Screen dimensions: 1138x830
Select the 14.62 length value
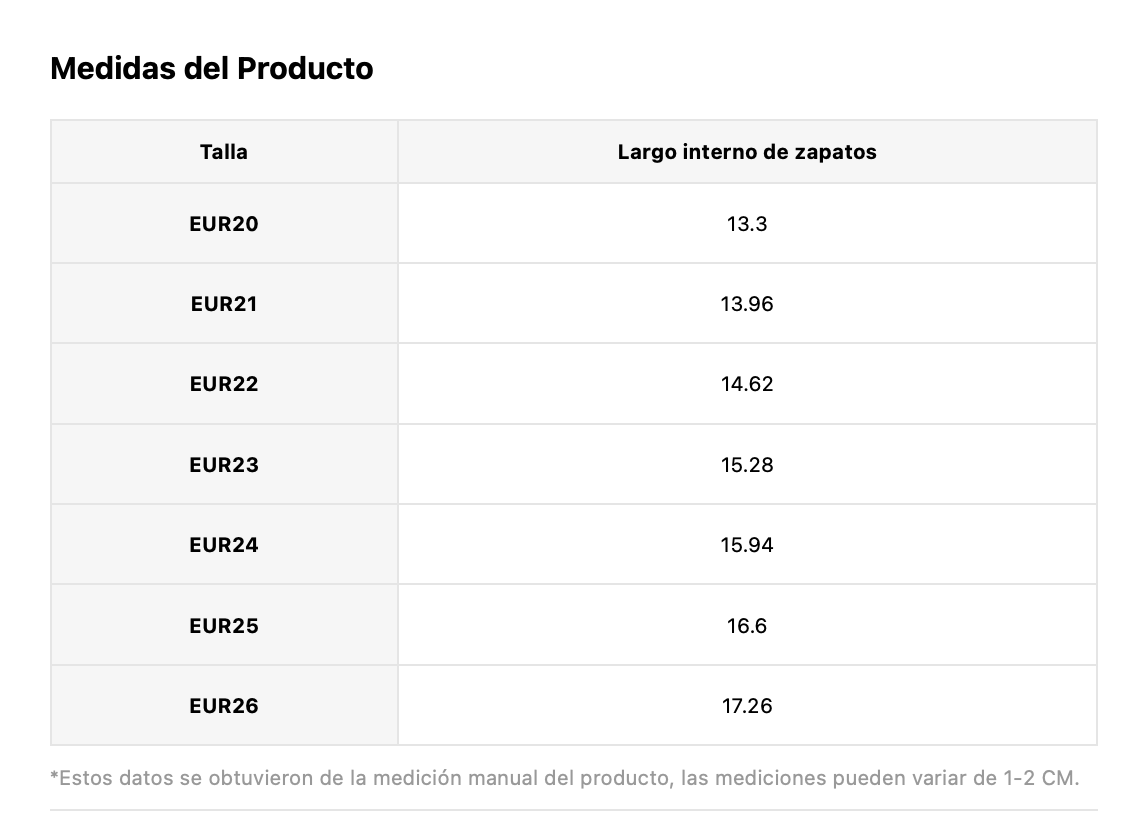pos(747,384)
